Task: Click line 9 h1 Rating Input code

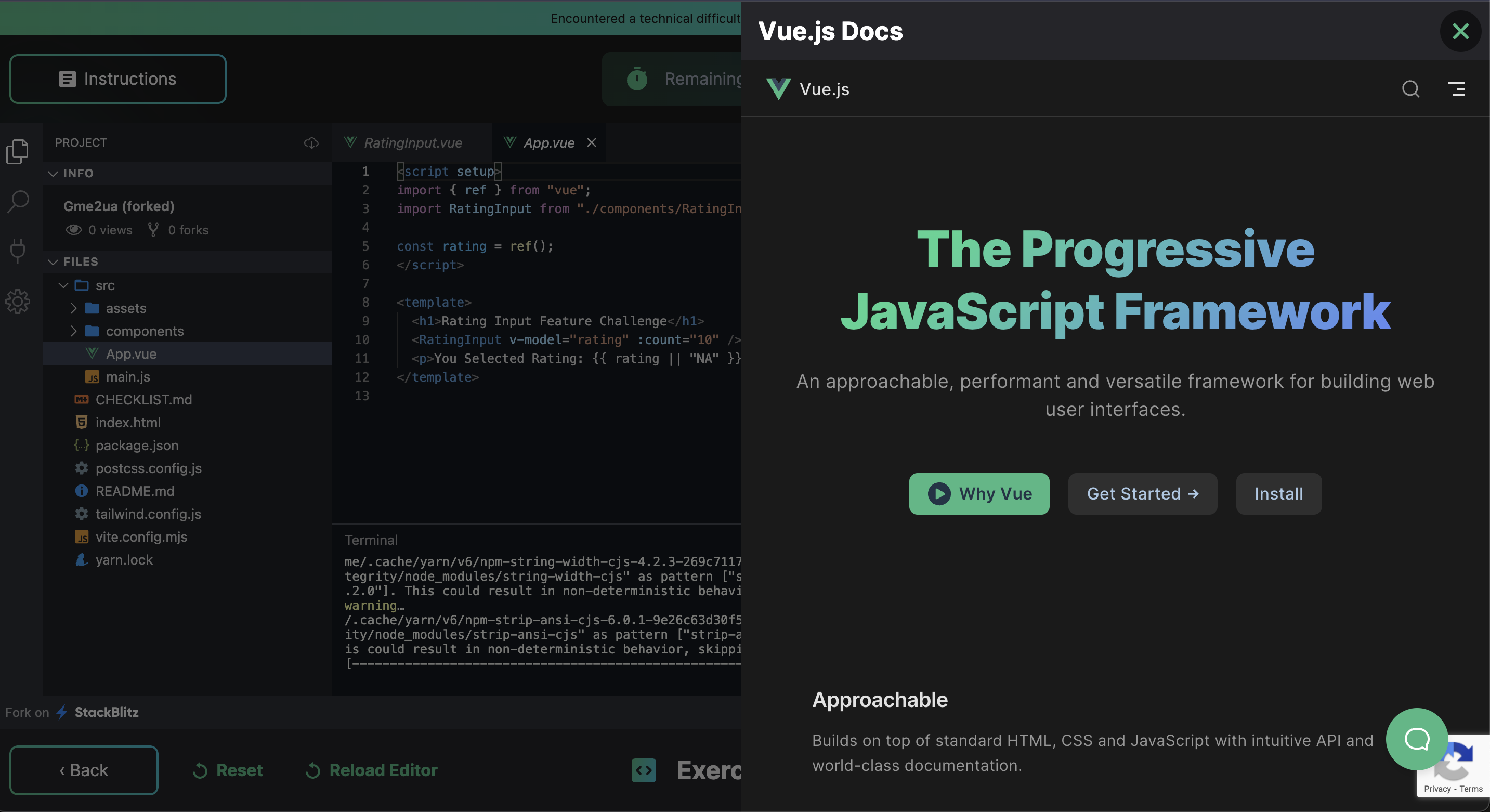Action: tap(558, 321)
